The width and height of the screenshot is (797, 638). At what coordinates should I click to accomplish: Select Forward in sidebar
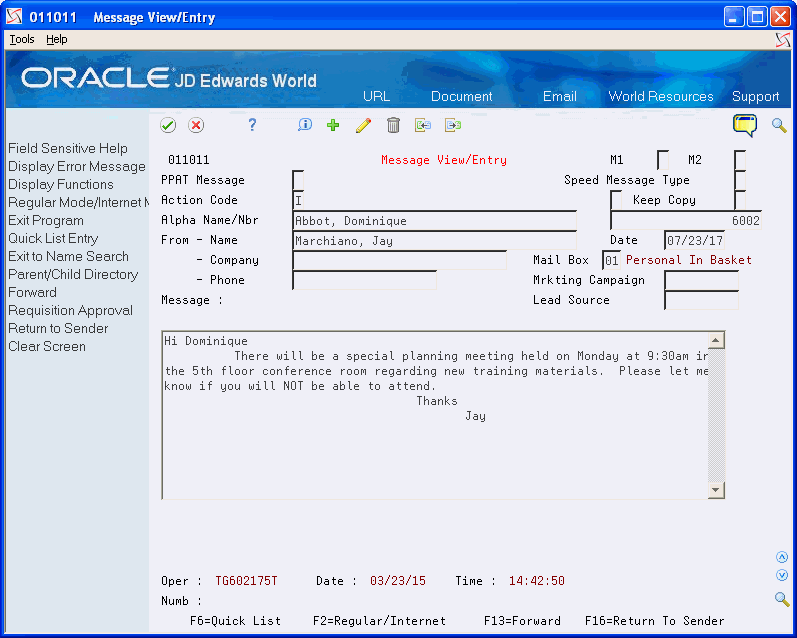[32, 292]
